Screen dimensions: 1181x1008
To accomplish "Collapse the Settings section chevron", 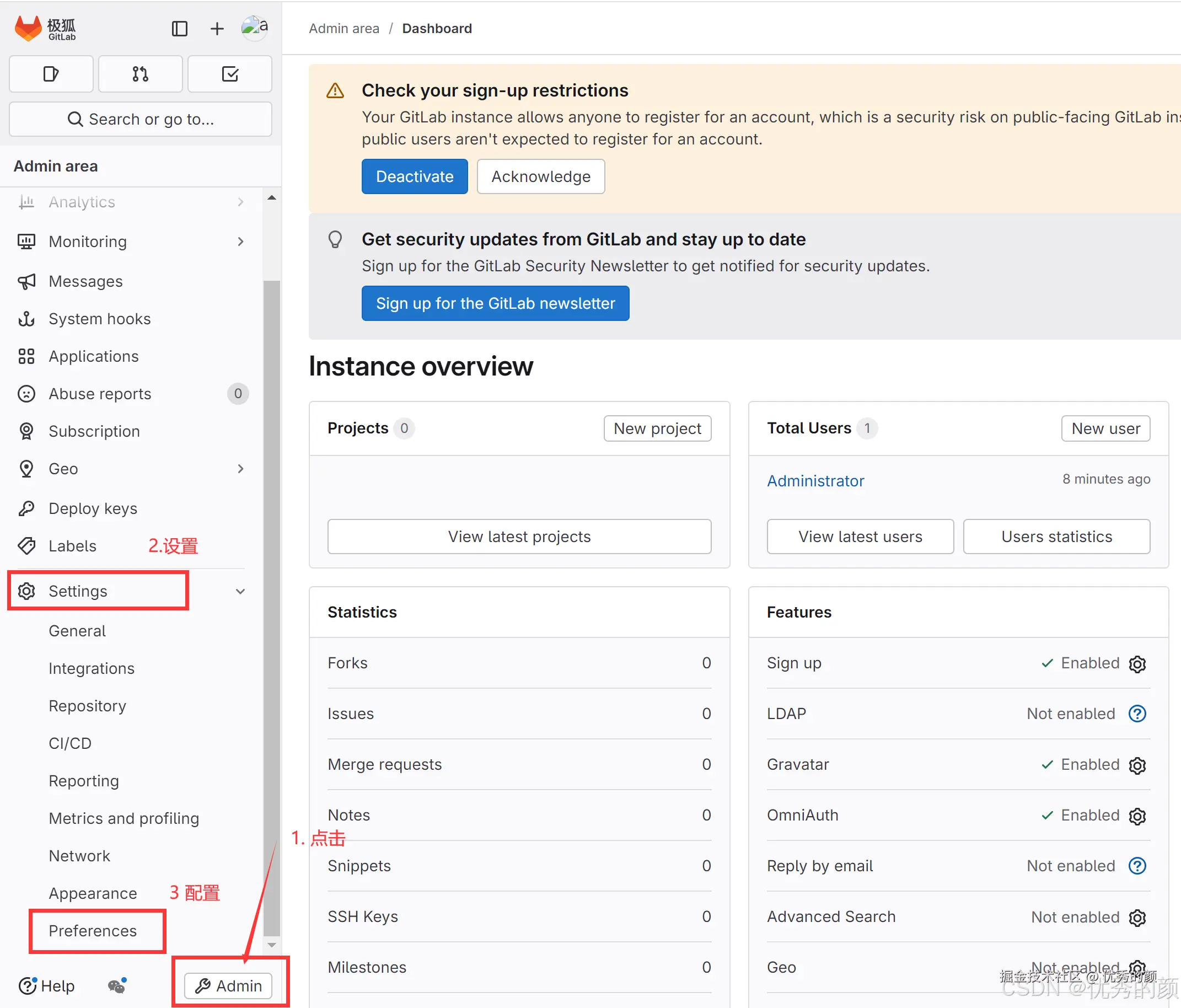I will pyautogui.click(x=240, y=591).
